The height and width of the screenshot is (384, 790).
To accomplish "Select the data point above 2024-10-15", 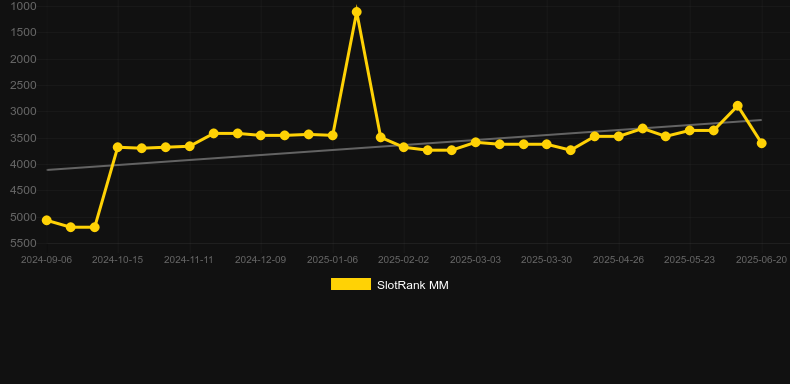I will click(118, 147).
